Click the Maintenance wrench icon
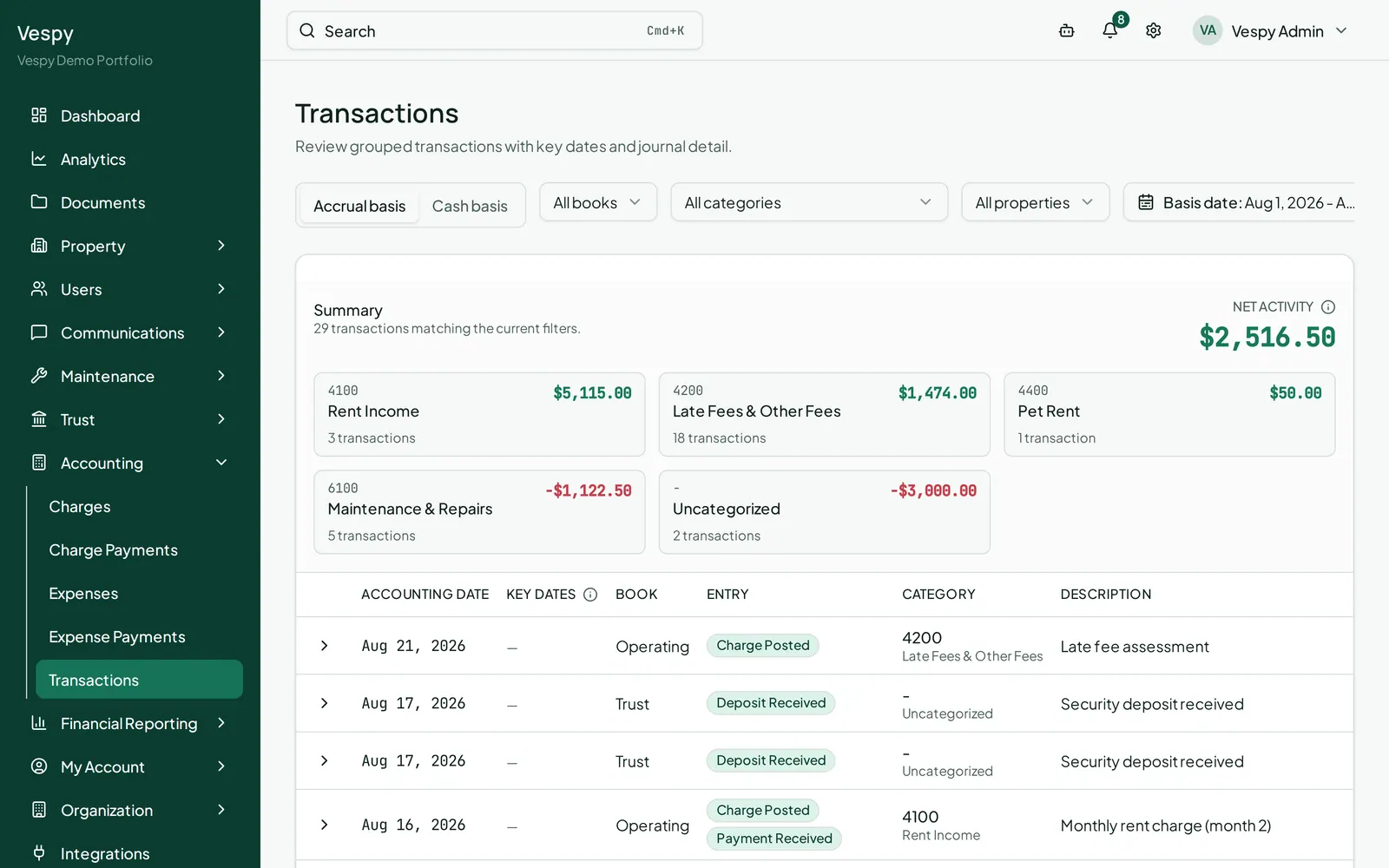This screenshot has width=1389, height=868. click(x=39, y=376)
